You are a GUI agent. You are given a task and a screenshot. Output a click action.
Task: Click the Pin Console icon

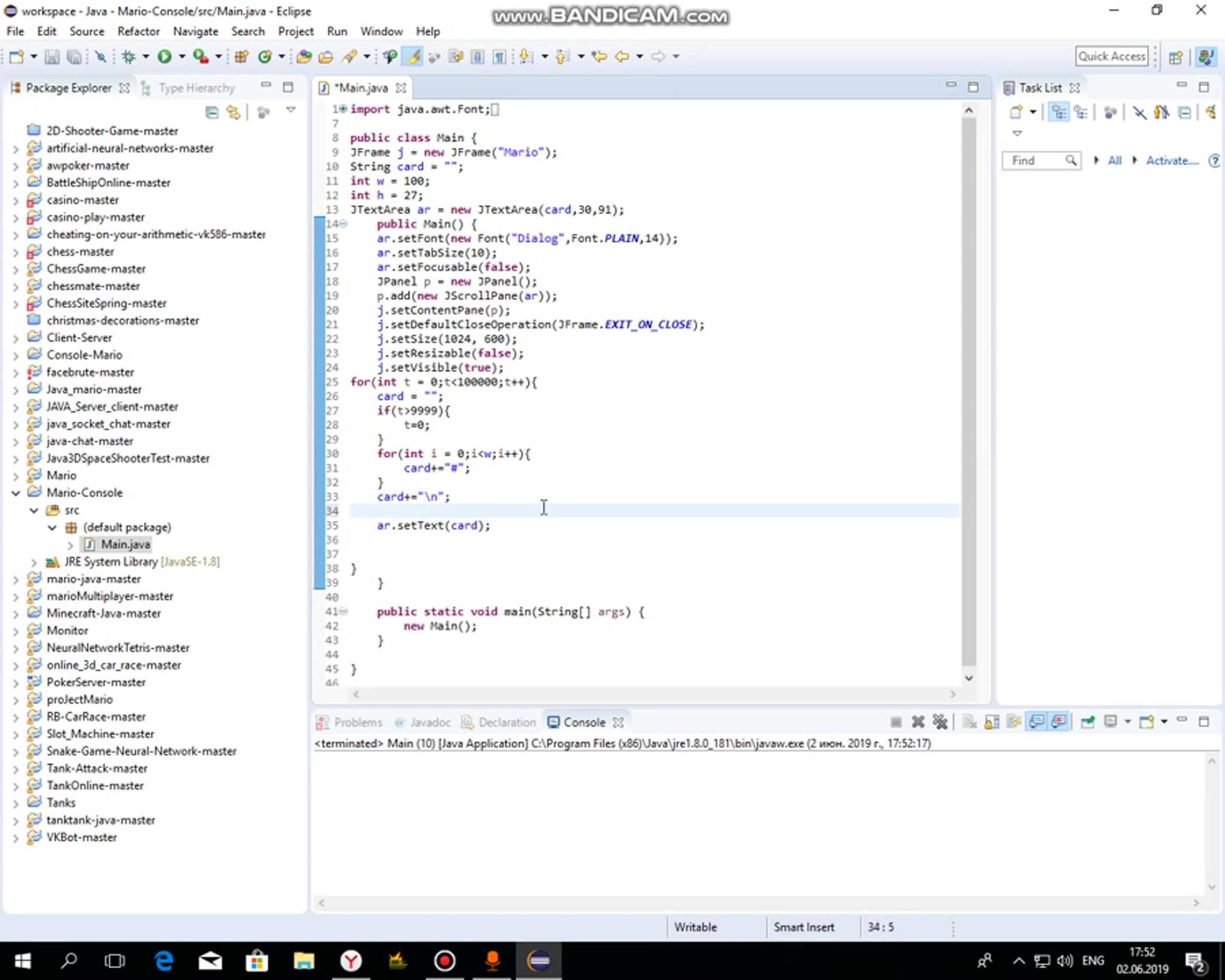(1087, 722)
